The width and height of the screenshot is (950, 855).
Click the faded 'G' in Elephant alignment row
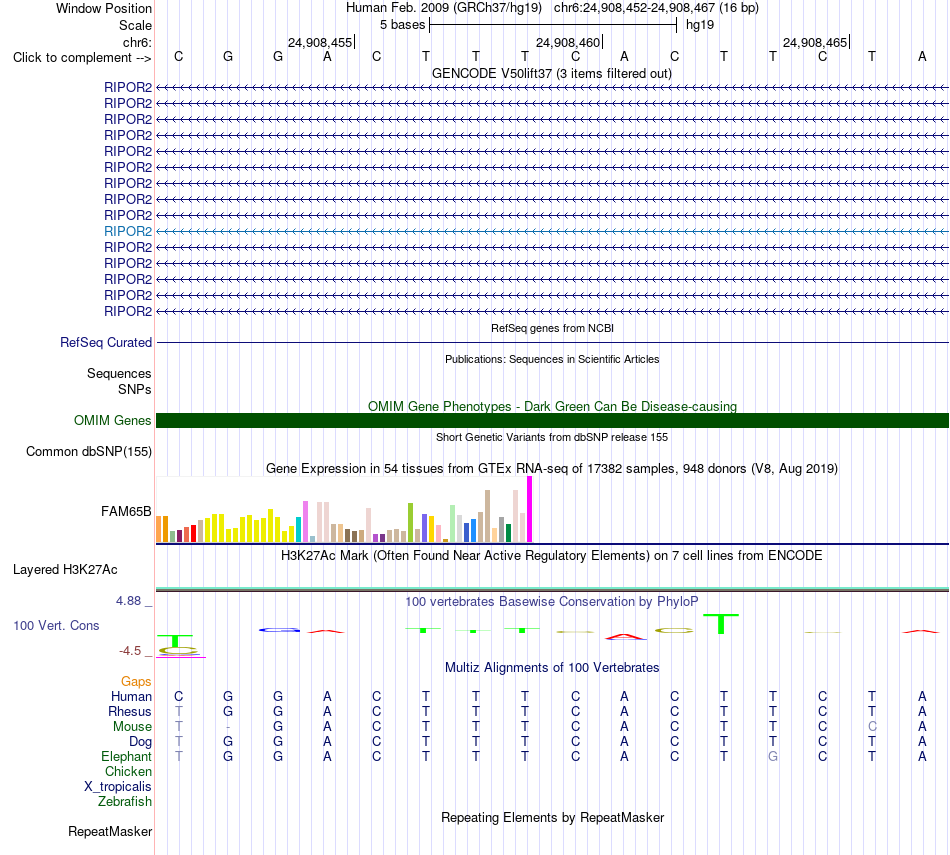(773, 756)
